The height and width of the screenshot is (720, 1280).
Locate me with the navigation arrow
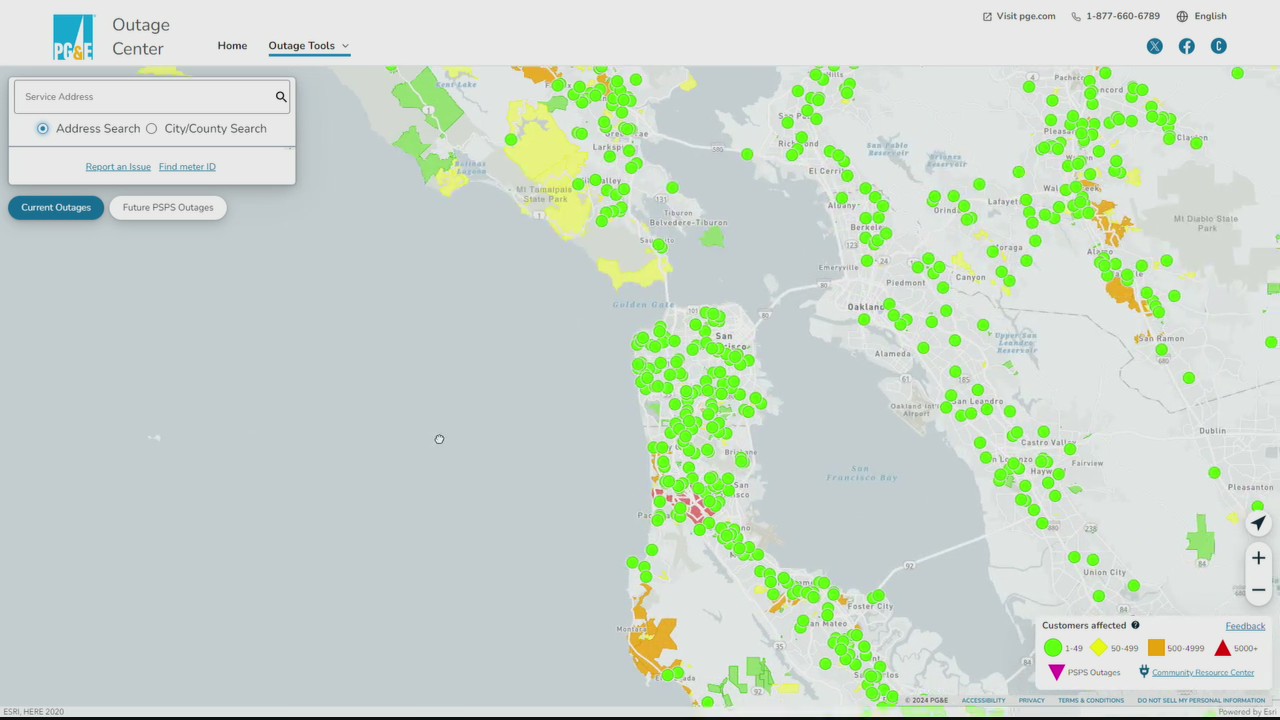tap(1258, 523)
